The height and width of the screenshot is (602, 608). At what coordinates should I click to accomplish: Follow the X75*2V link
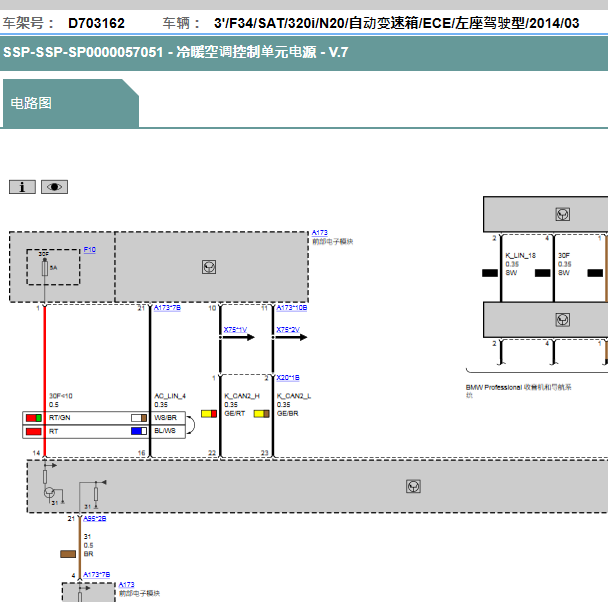point(288,330)
